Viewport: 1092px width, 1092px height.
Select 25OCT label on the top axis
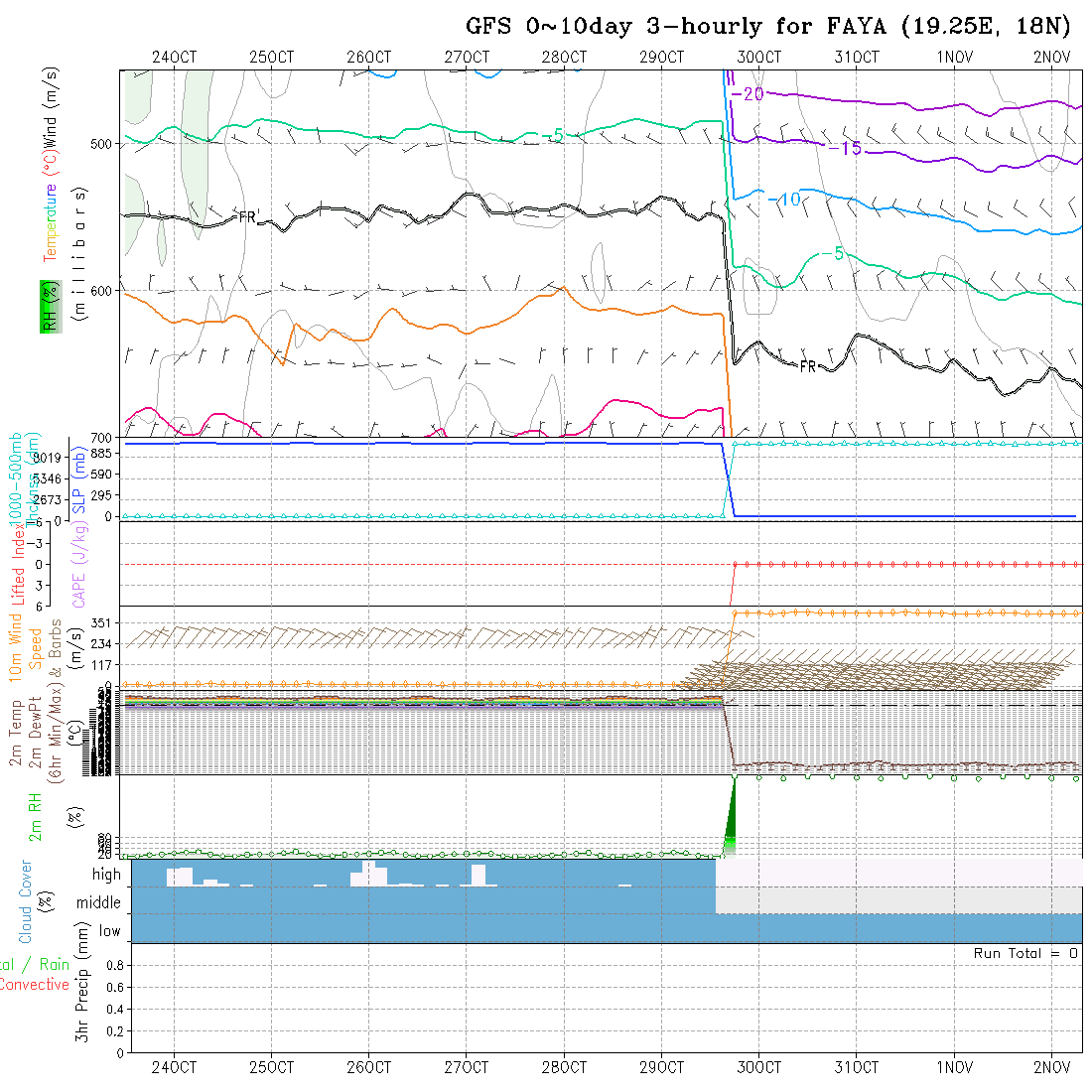(272, 58)
